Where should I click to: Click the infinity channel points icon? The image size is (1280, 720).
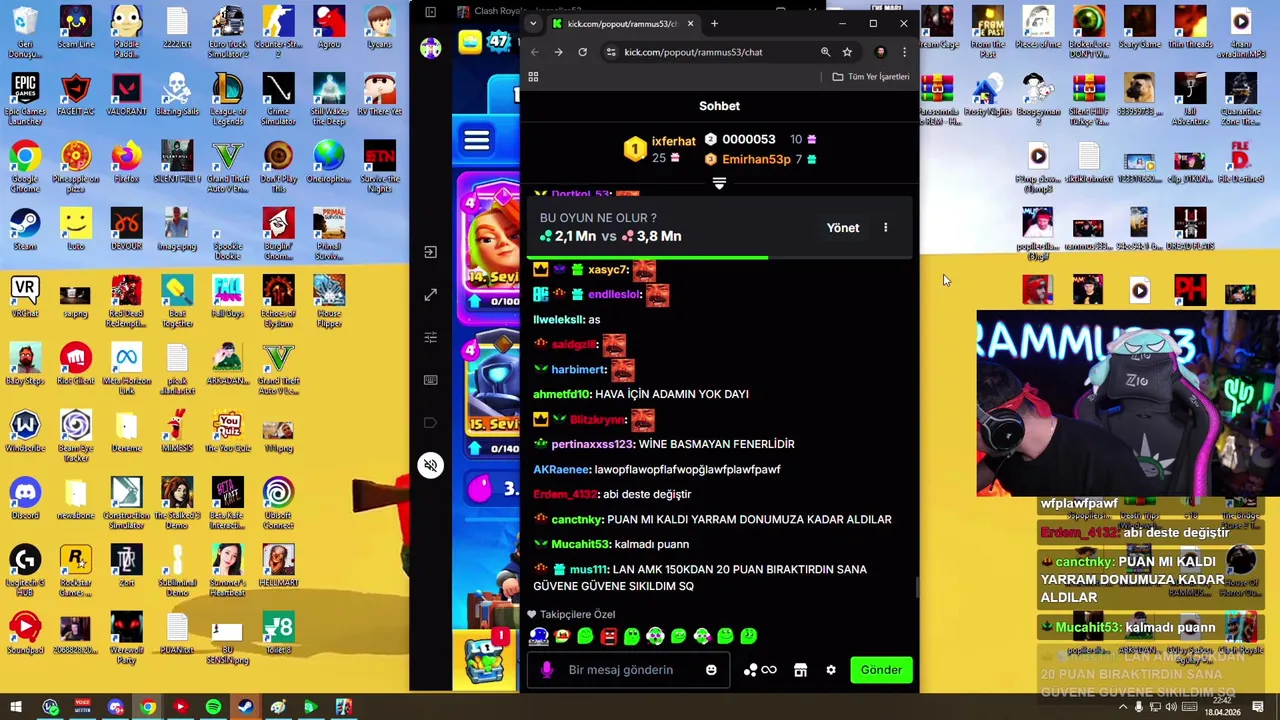(768, 670)
